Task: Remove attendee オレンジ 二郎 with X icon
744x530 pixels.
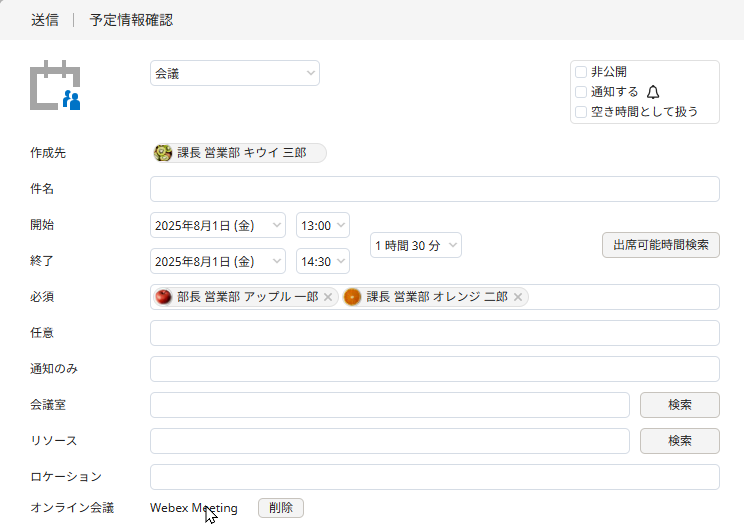Action: 518,297
